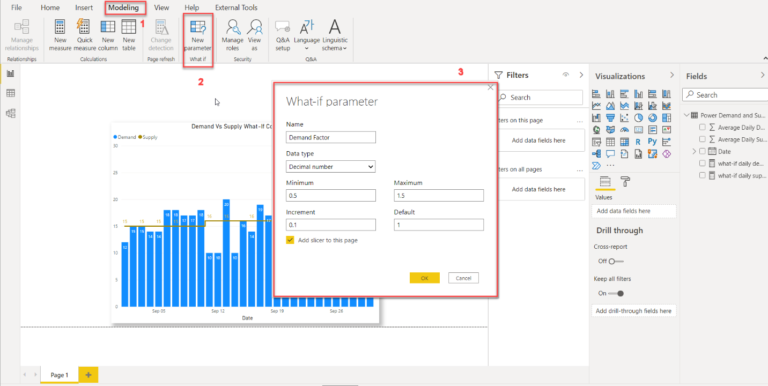The image size is (768, 386).
Task: Open the Fields well tab in Visualizations
Action: coord(605,182)
